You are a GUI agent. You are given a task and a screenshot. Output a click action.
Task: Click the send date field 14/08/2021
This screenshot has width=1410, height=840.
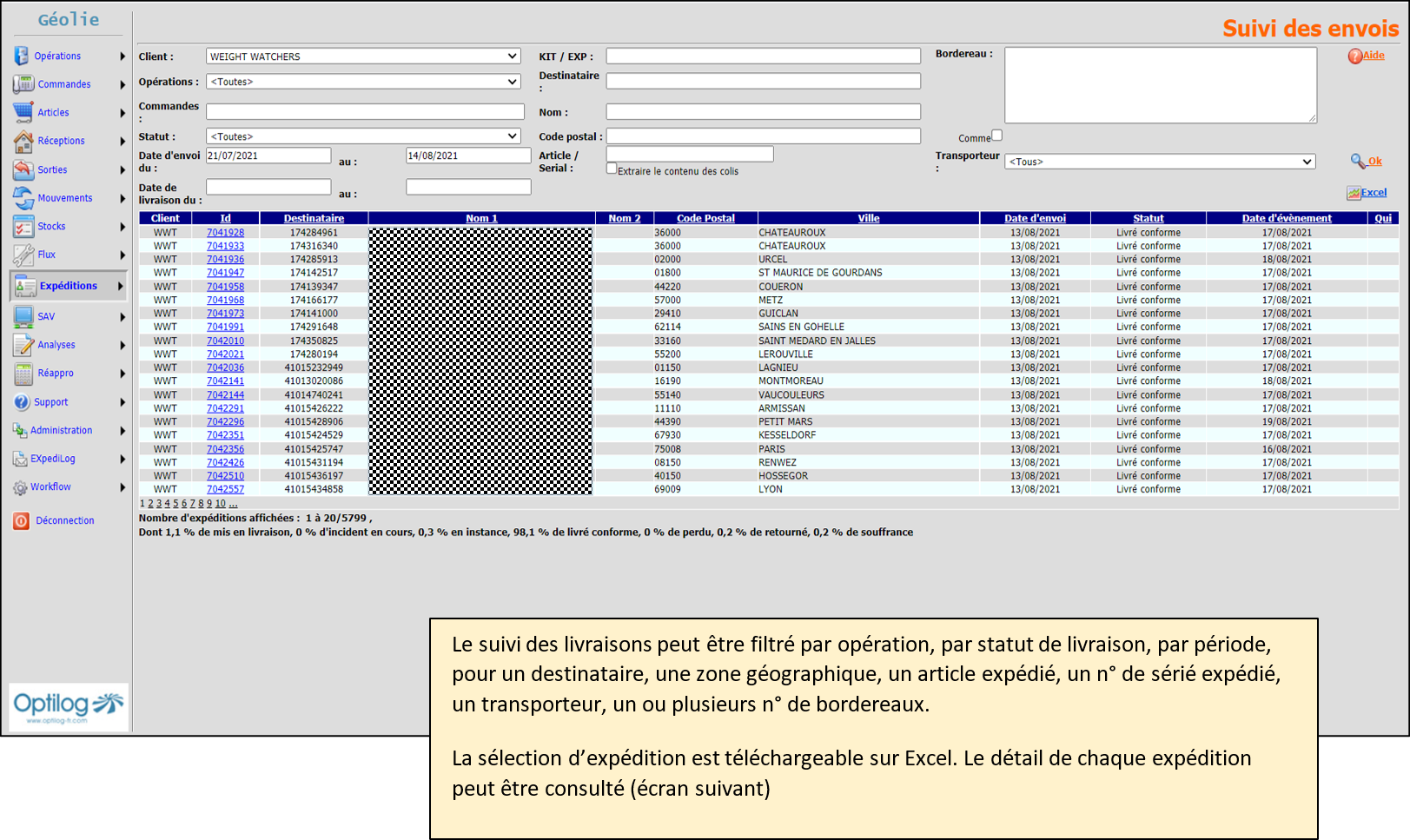pos(468,155)
